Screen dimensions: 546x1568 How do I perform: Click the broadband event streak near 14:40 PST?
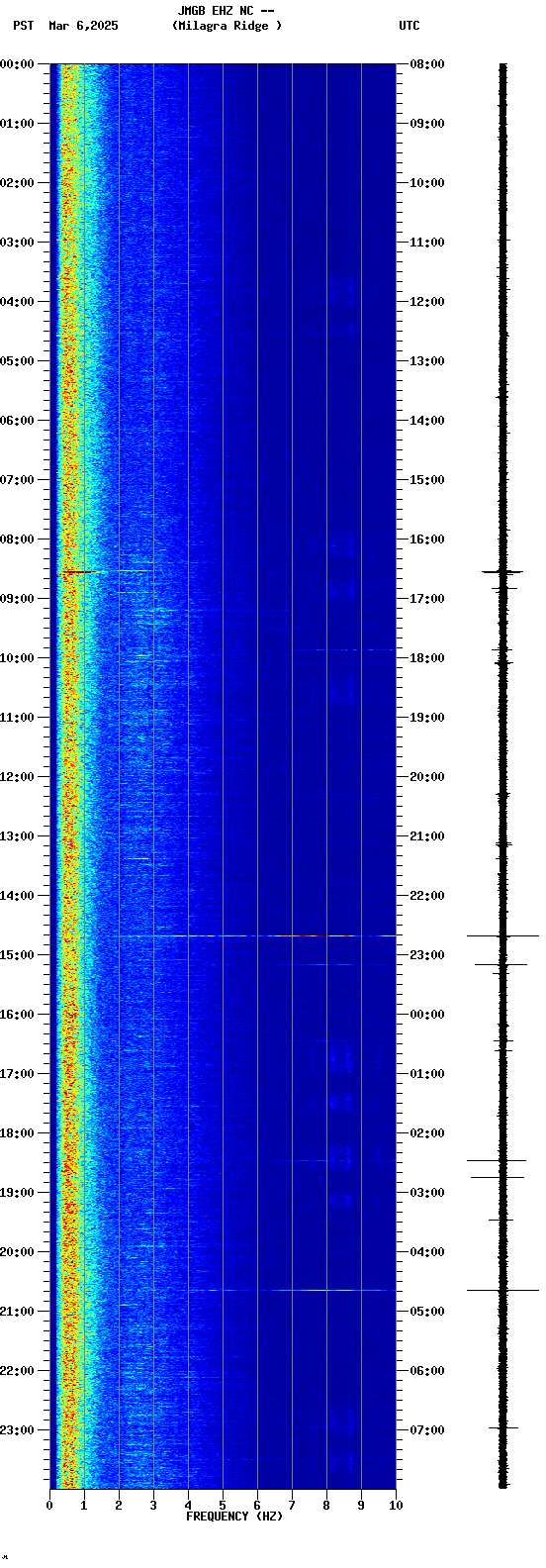pos(257,935)
